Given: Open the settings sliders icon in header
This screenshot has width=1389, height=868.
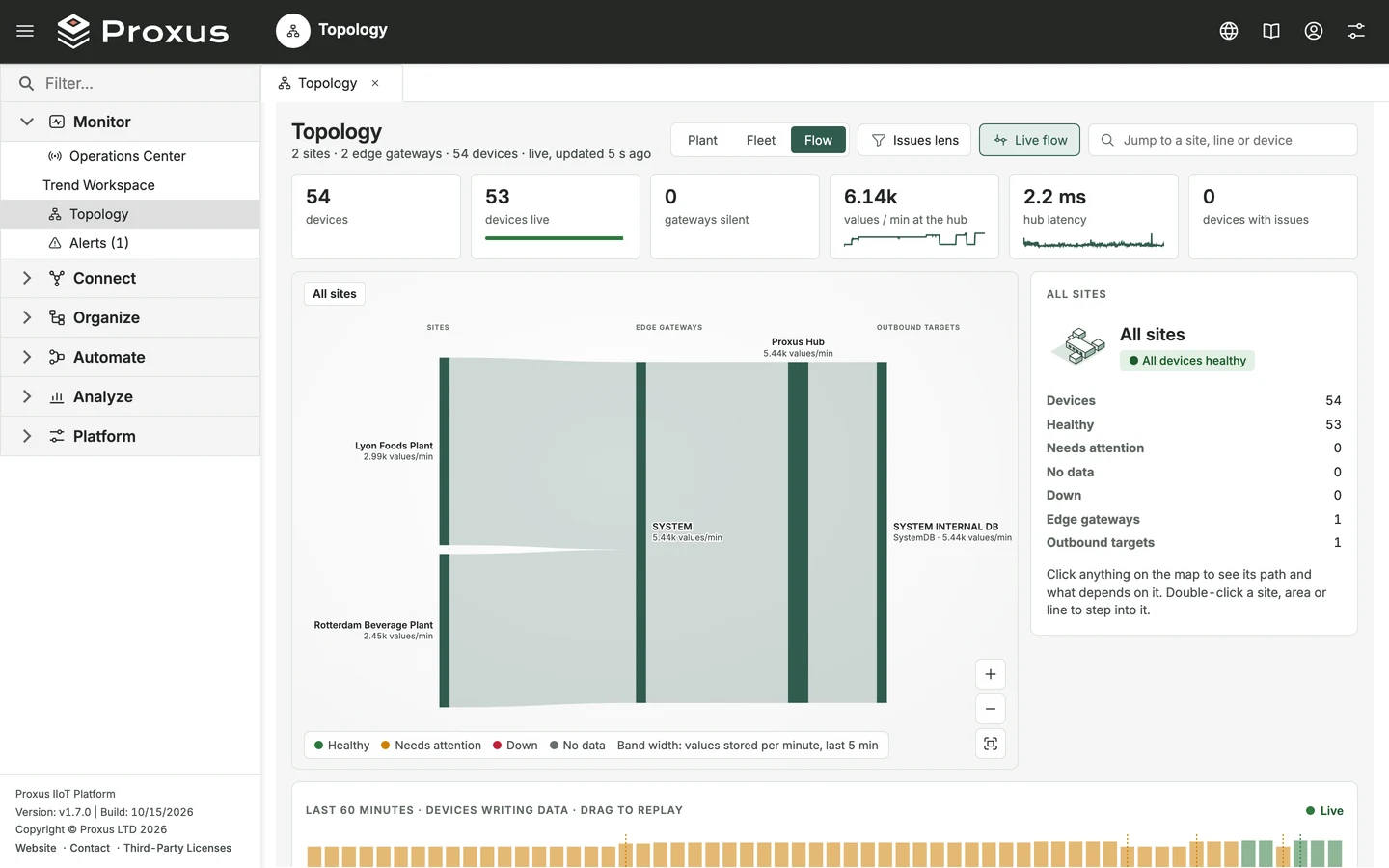Looking at the screenshot, I should (x=1356, y=31).
